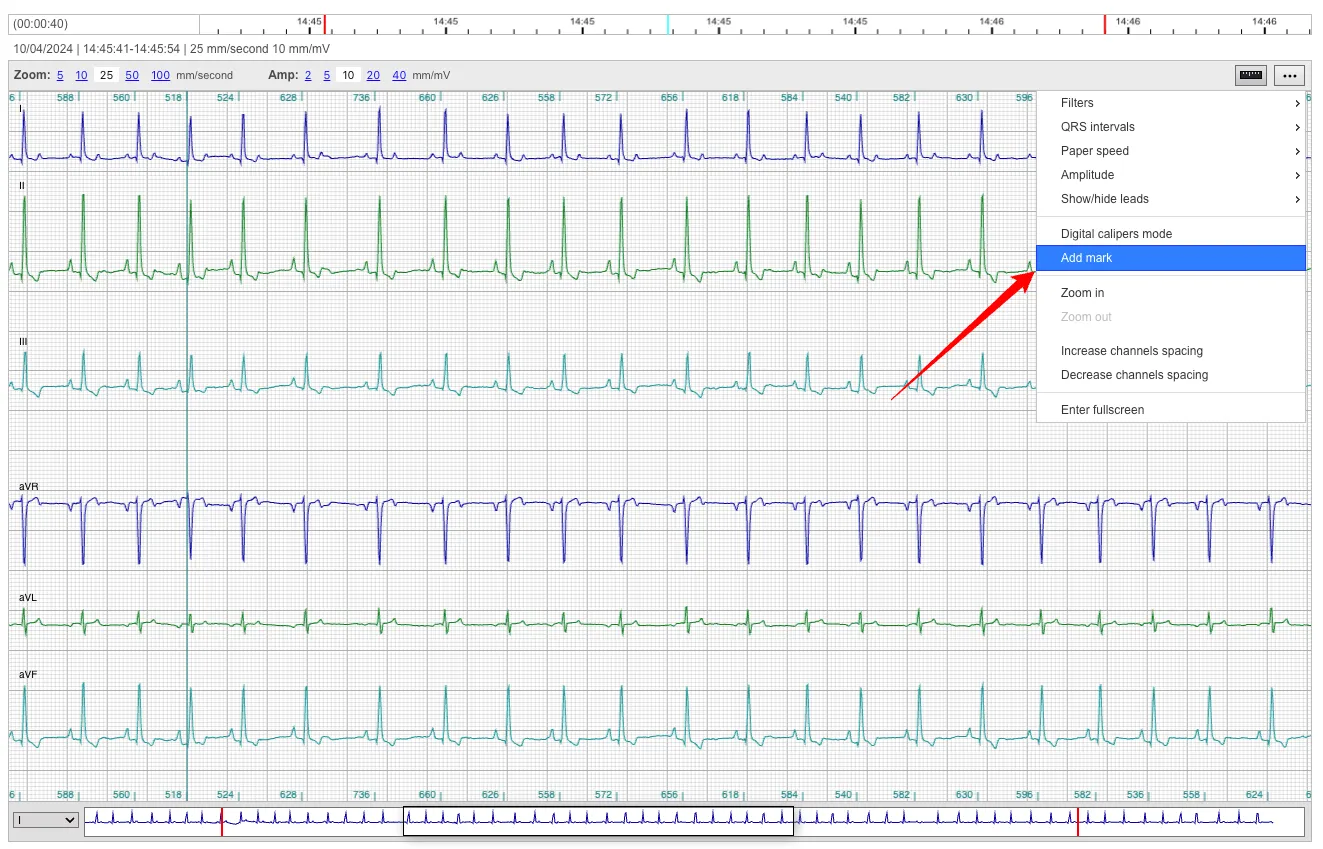Set zoom to 50 mm/second
Image resolution: width=1323 pixels, height=849 pixels.
132,75
